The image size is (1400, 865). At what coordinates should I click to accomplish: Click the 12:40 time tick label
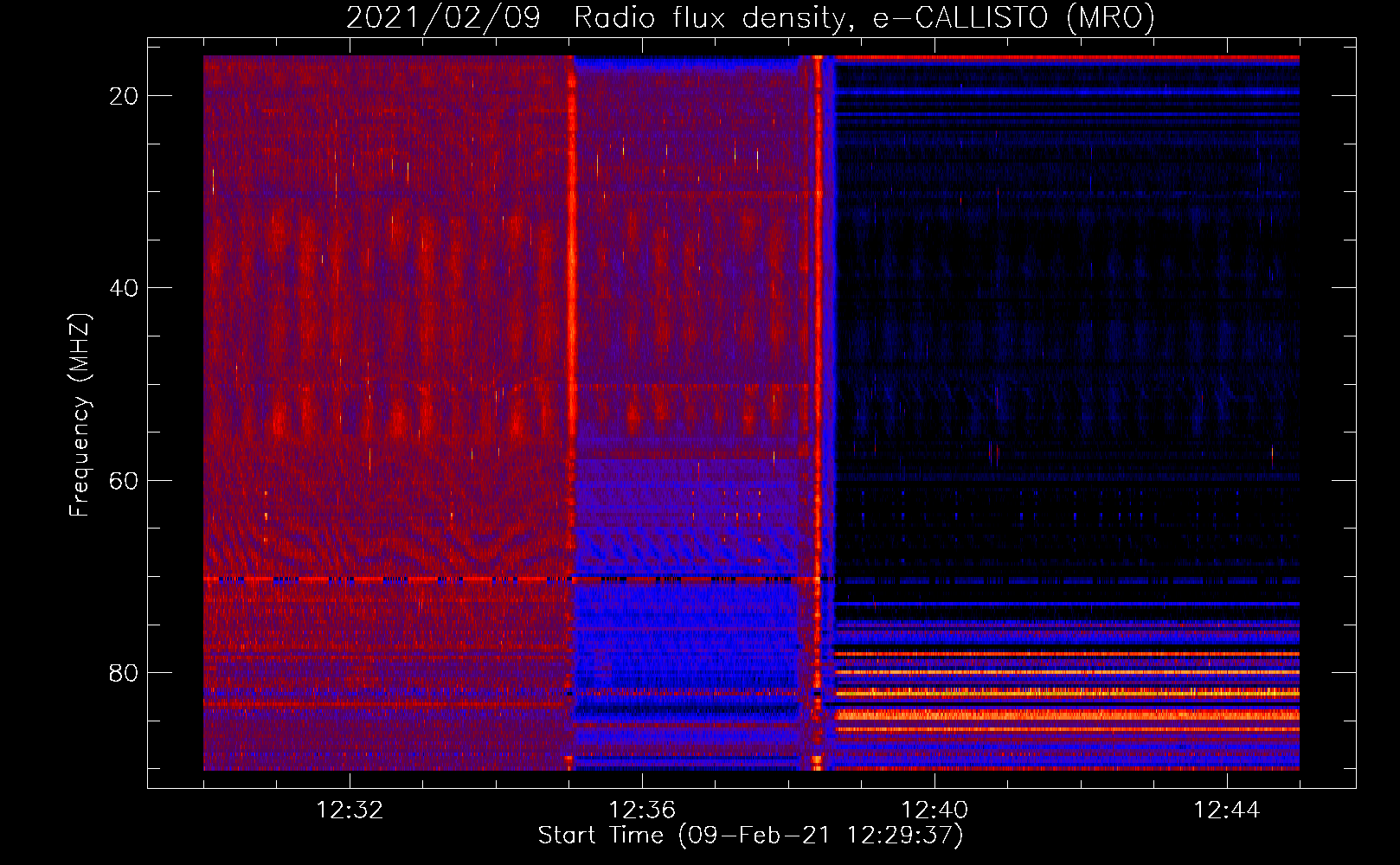[934, 811]
